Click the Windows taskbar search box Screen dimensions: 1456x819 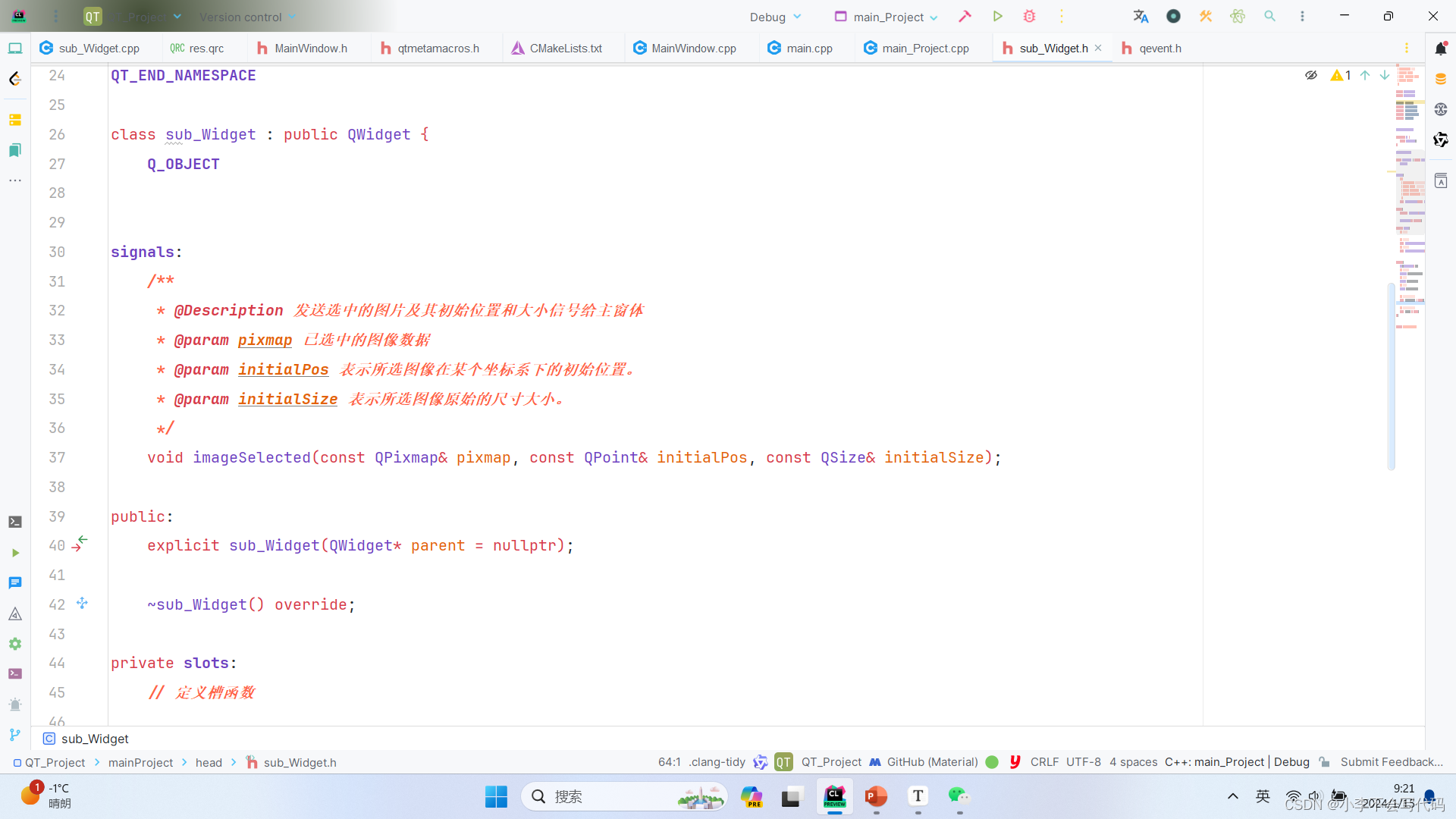(623, 796)
